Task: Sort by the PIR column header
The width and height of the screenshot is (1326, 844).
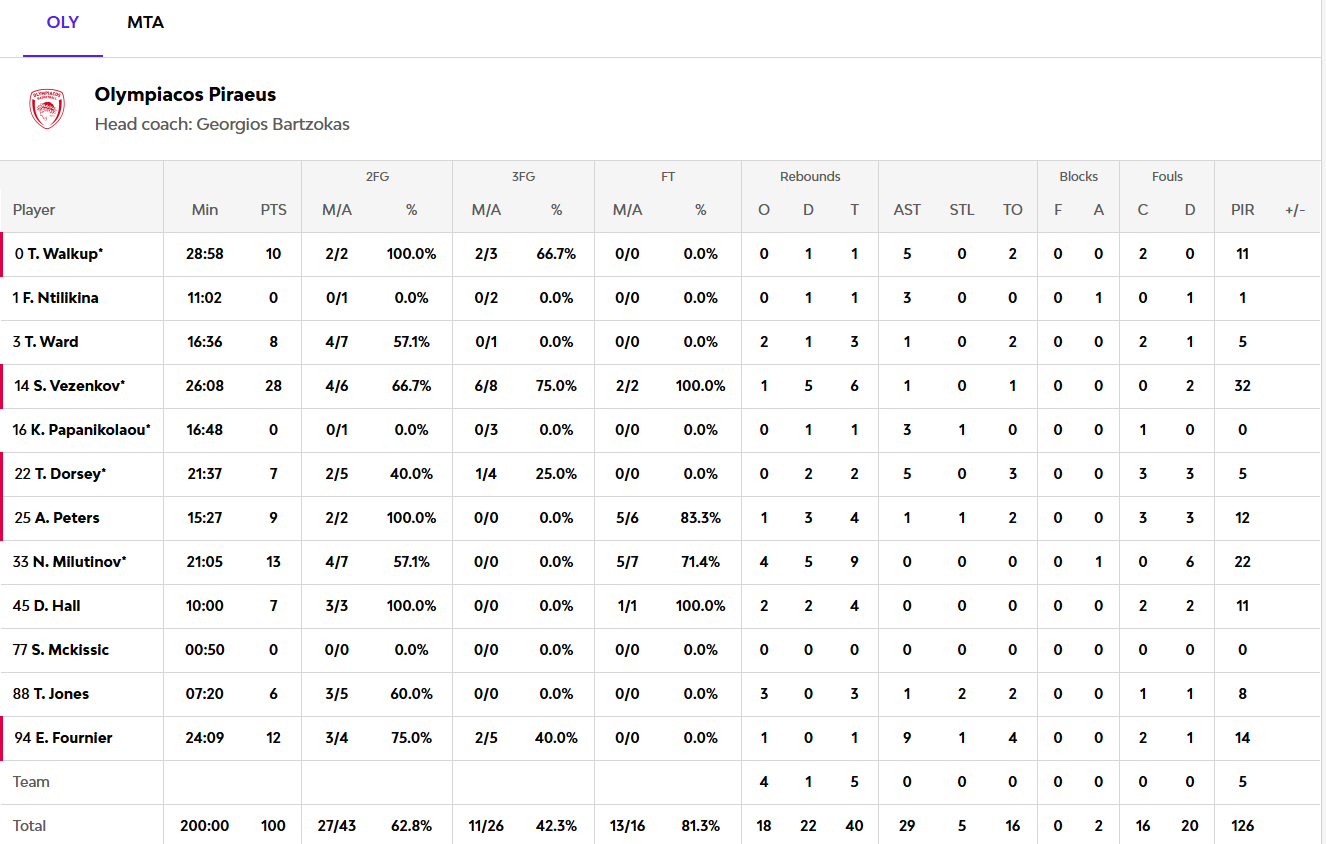Action: (1242, 210)
